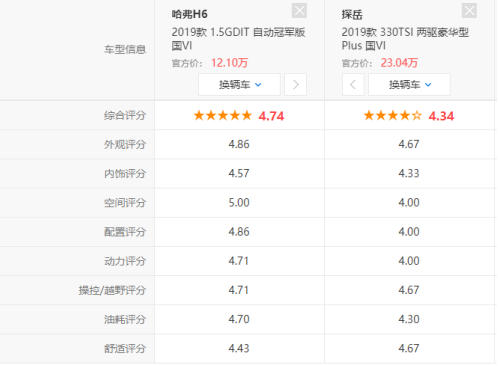Screen dimensions: 498x366
Task: Click 哈弗H6 油耗评分 value 4.70
Action: click(239, 319)
